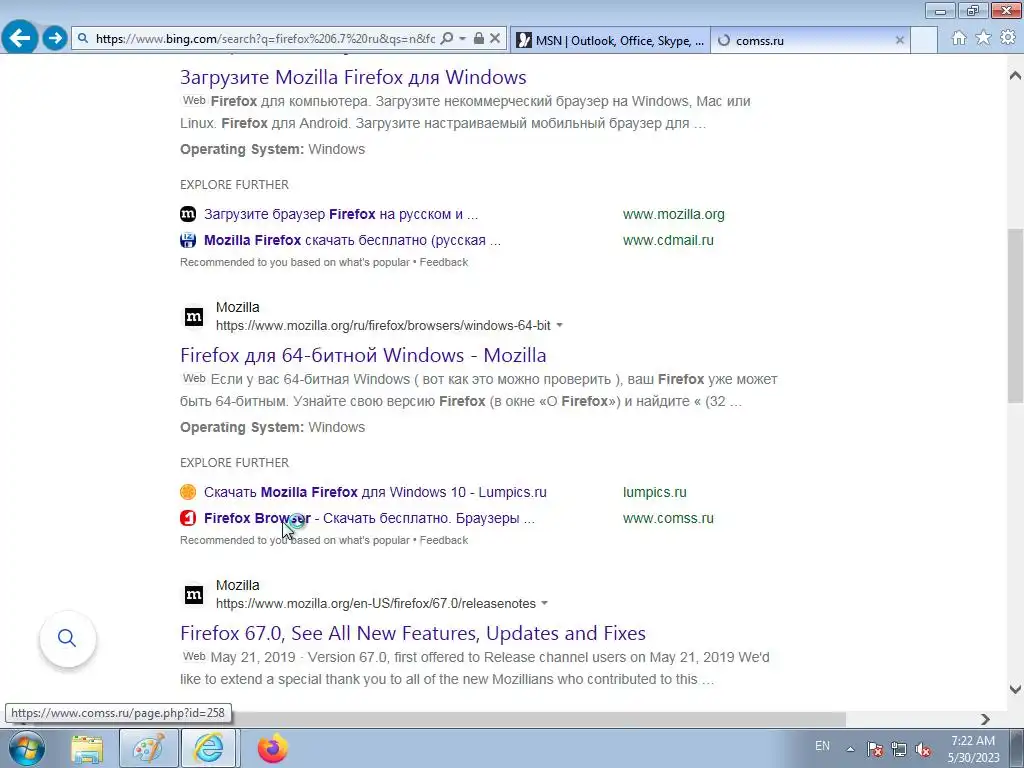Viewport: 1024px width, 768px height.
Task: Click the www.cdmail.ru domain text
Action: click(x=668, y=240)
